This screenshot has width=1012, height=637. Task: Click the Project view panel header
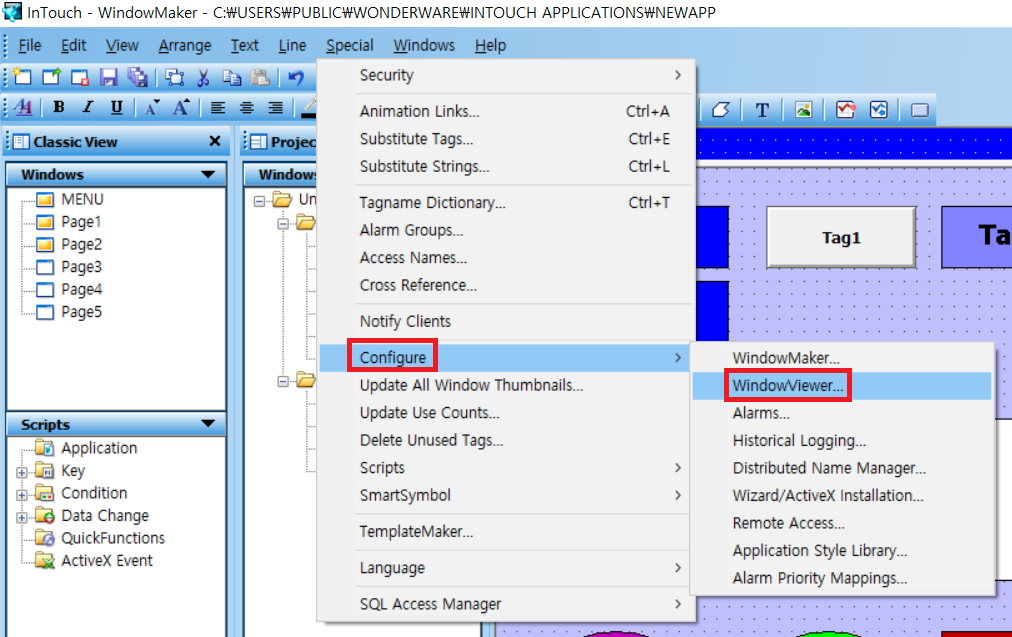[x=281, y=142]
